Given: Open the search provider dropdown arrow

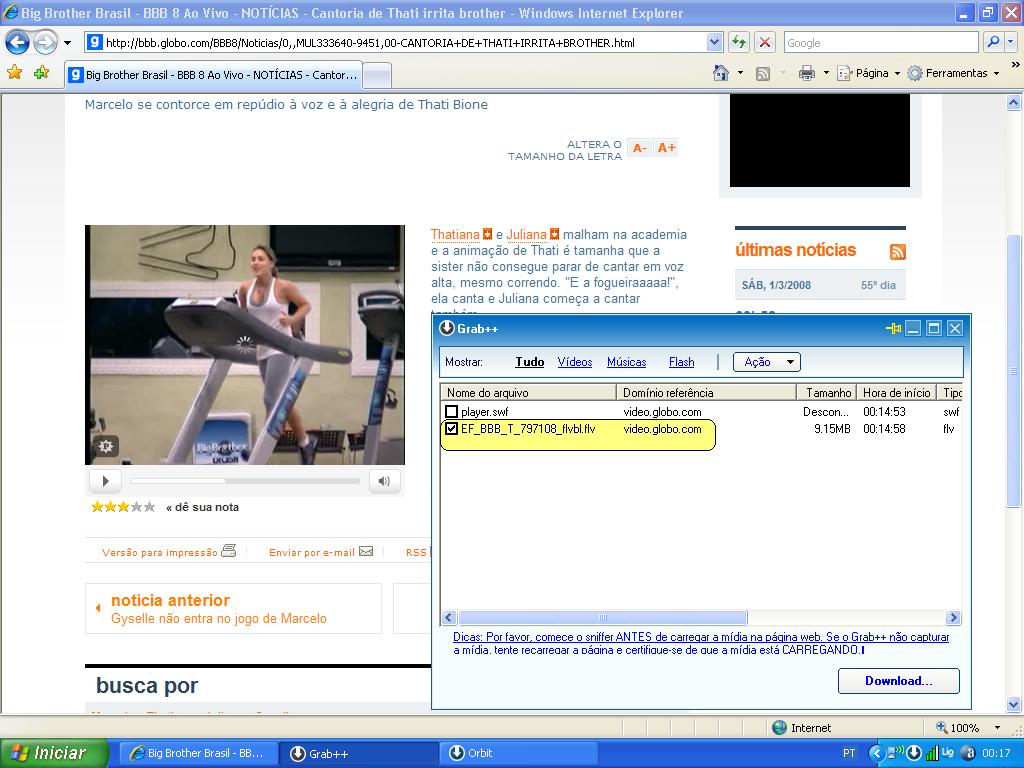Looking at the screenshot, I should point(1011,42).
